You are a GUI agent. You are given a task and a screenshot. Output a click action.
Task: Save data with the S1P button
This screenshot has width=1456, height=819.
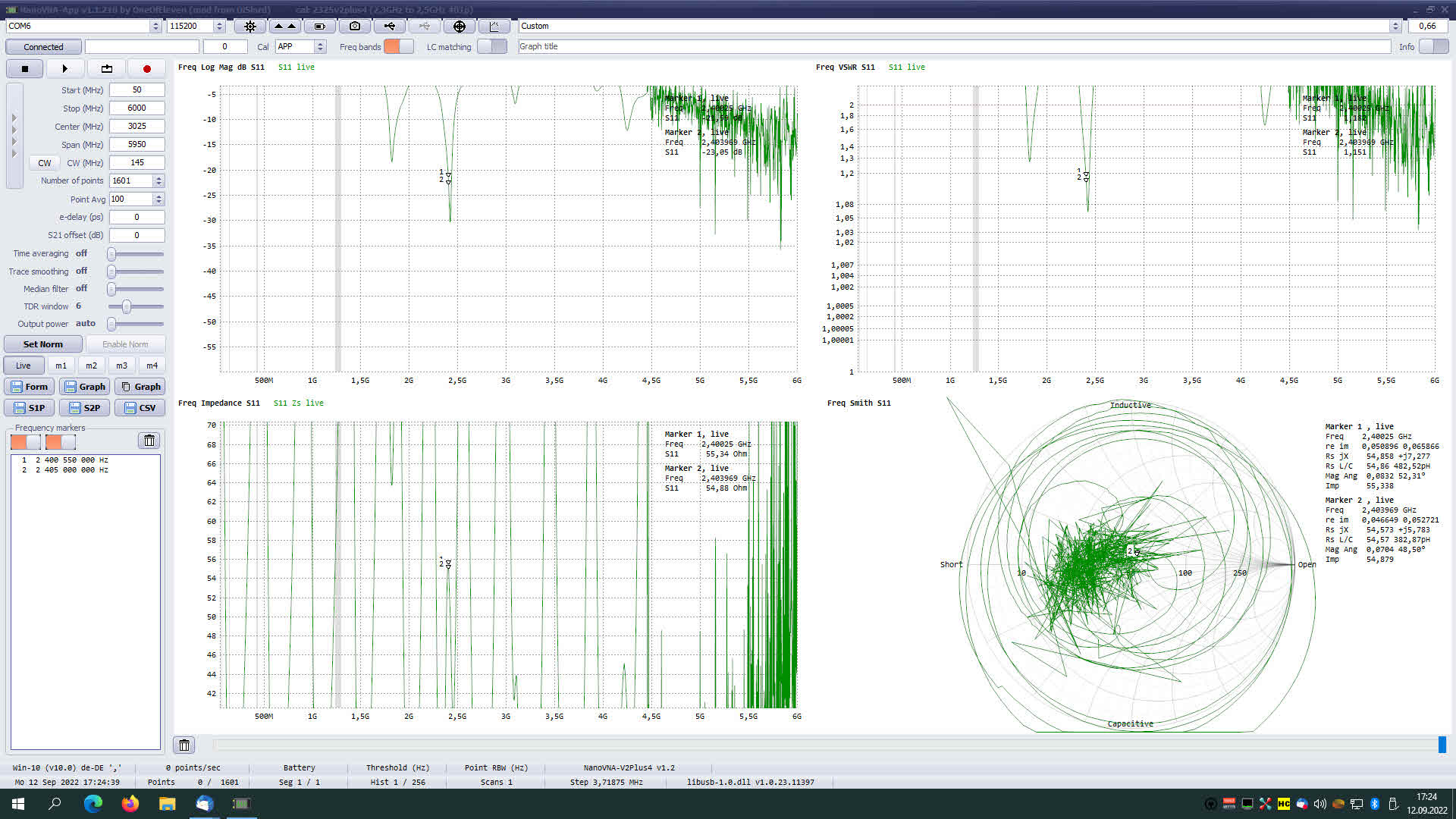click(x=29, y=408)
